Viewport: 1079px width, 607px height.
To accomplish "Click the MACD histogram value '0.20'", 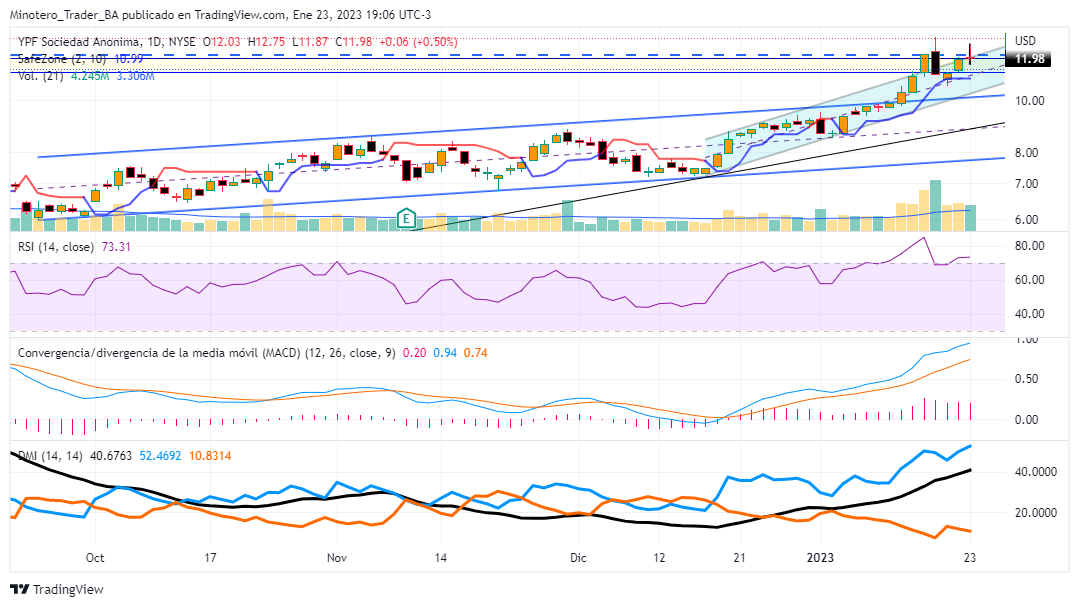I will 414,353.
